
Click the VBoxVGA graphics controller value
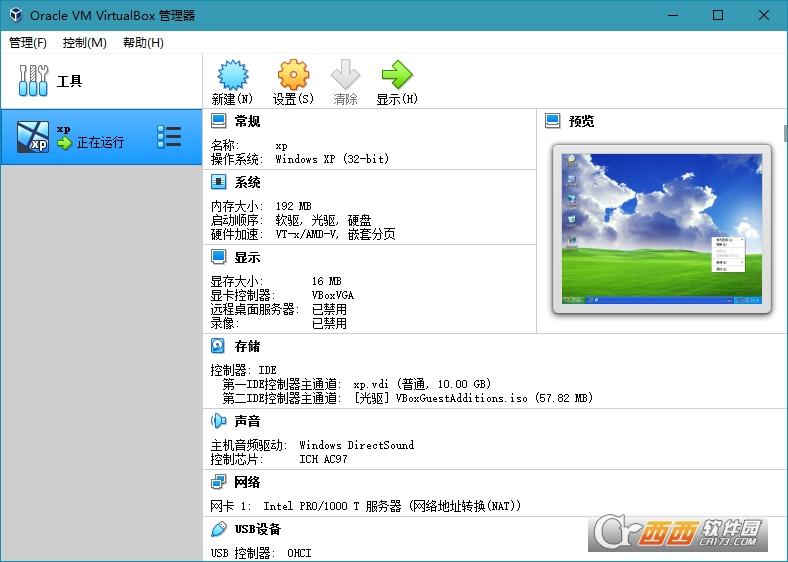(333, 295)
